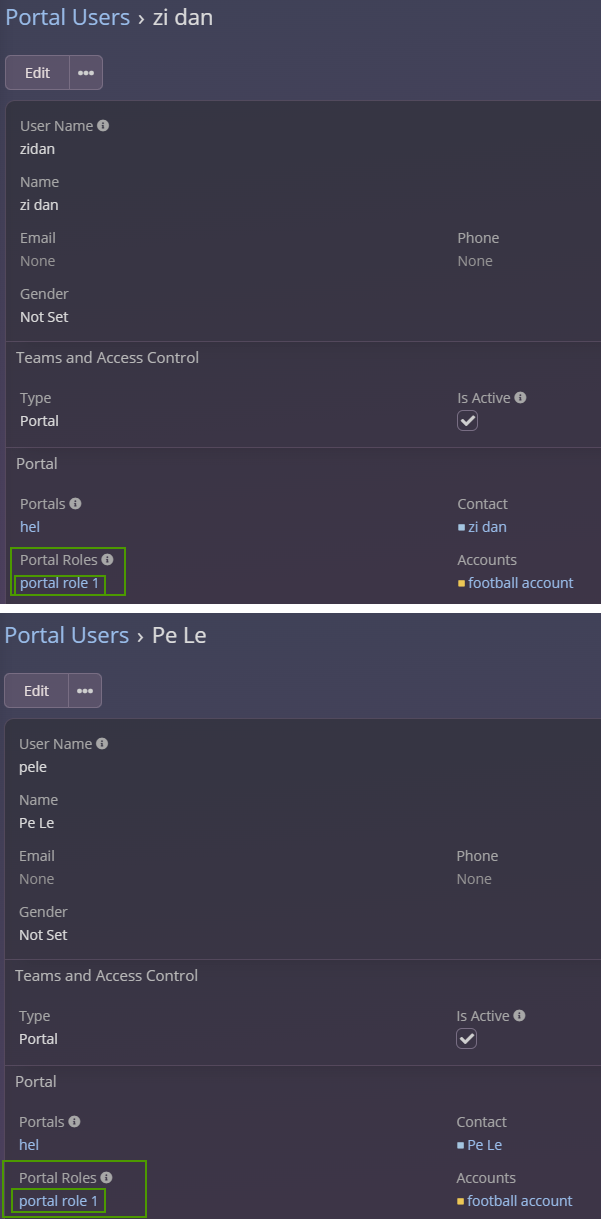Click the Portal Roles info icon on Pe Le record
The width and height of the screenshot is (601, 1219).
pyautogui.click(x=106, y=1178)
